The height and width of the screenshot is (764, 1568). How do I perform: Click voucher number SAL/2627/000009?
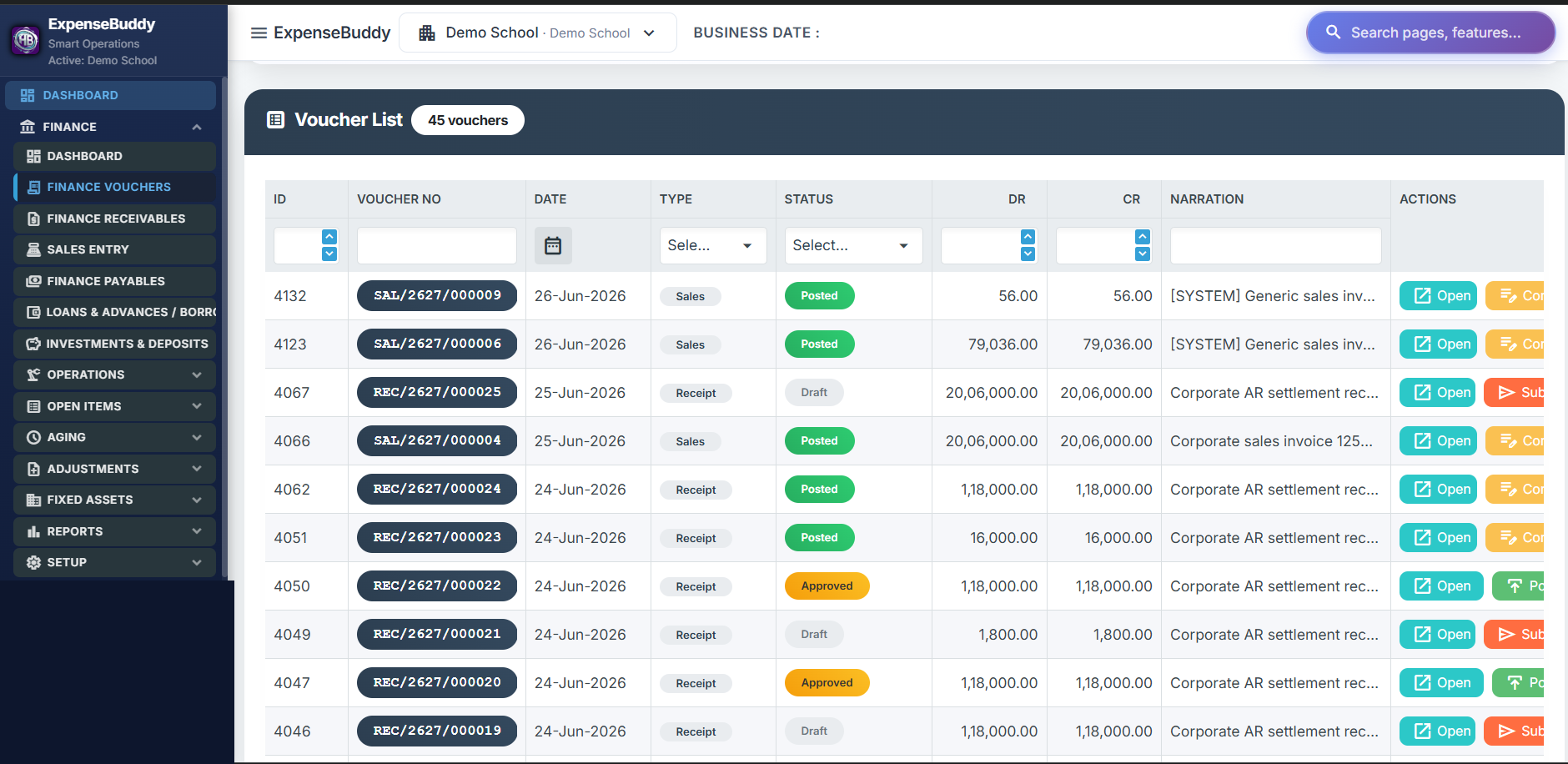pyautogui.click(x=437, y=295)
